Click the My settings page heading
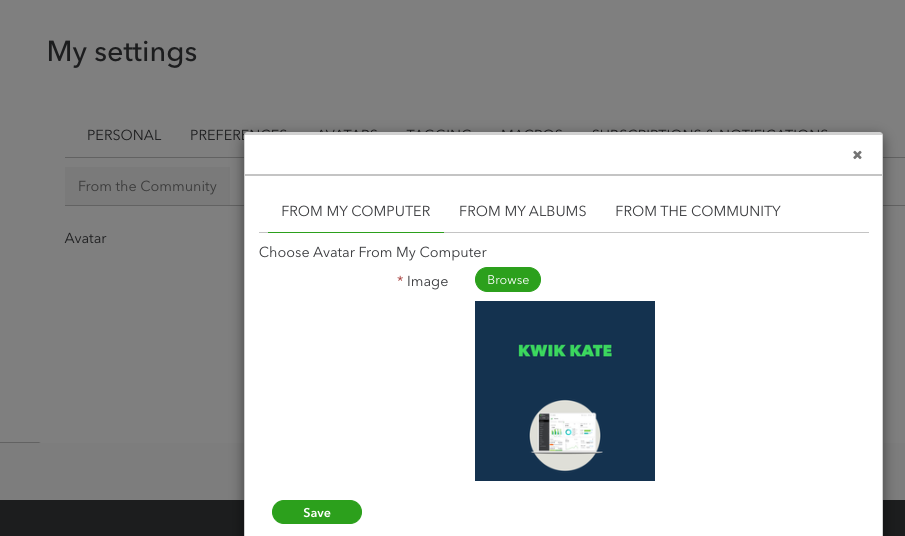 coord(122,51)
